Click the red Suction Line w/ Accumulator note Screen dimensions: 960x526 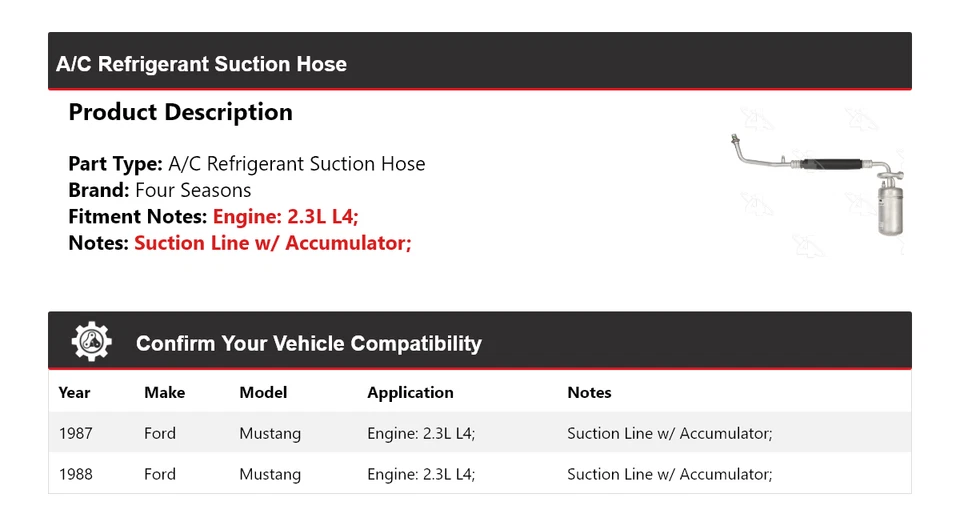click(272, 242)
